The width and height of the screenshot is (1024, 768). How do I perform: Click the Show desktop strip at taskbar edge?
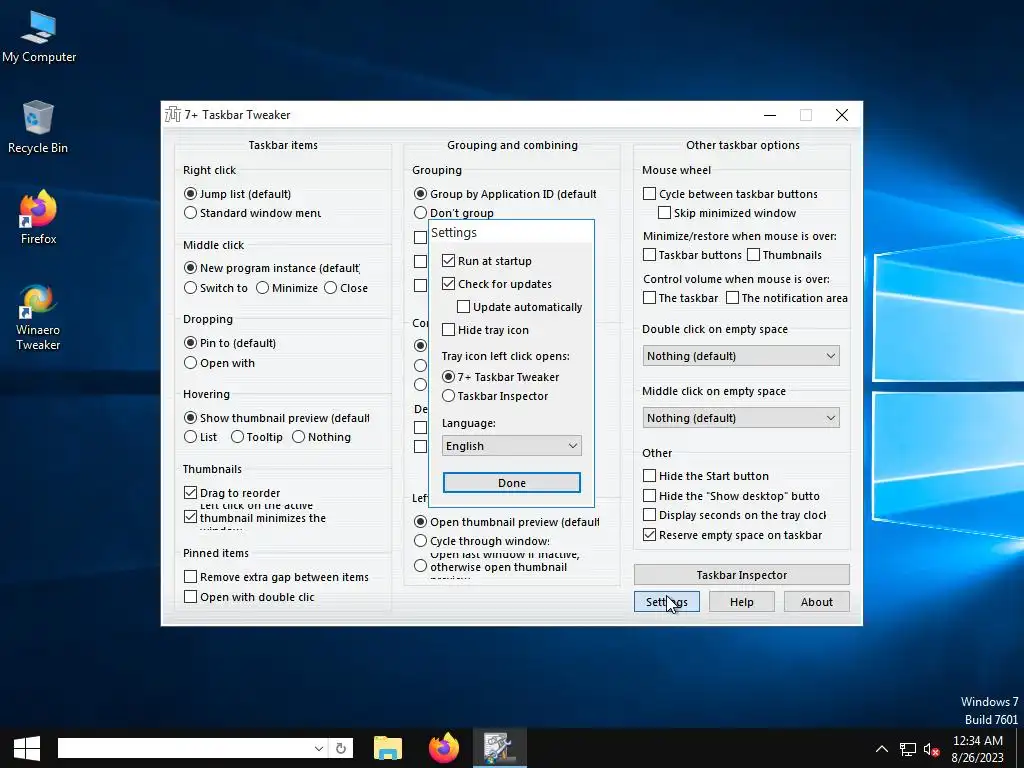tap(1021, 749)
